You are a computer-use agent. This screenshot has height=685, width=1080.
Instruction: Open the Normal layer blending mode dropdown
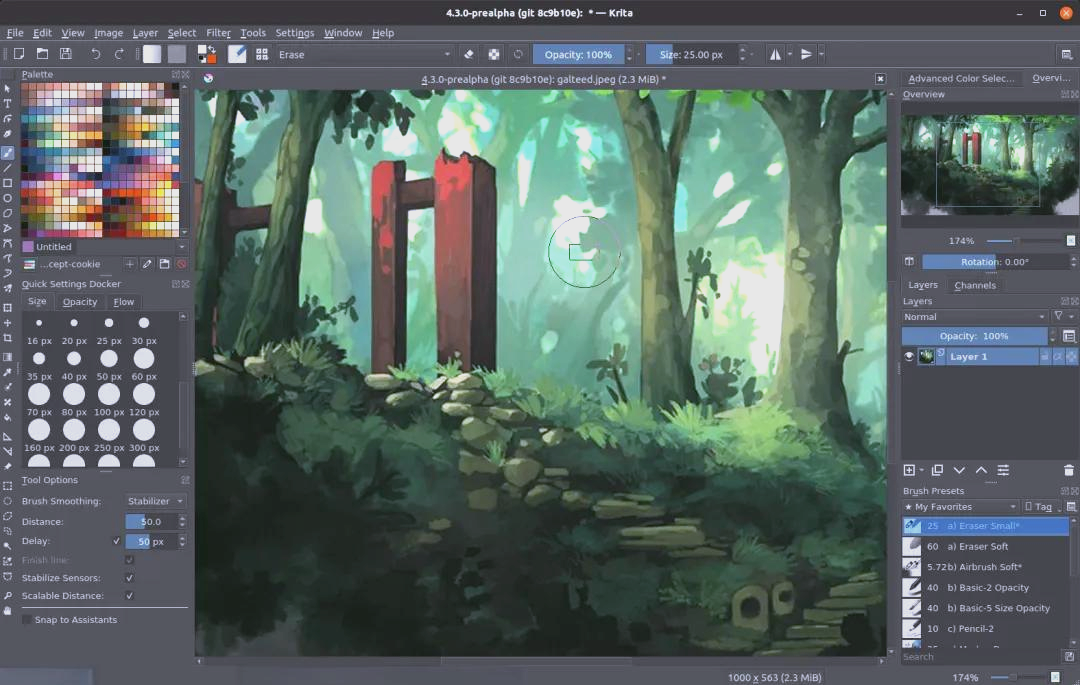[x=974, y=317]
